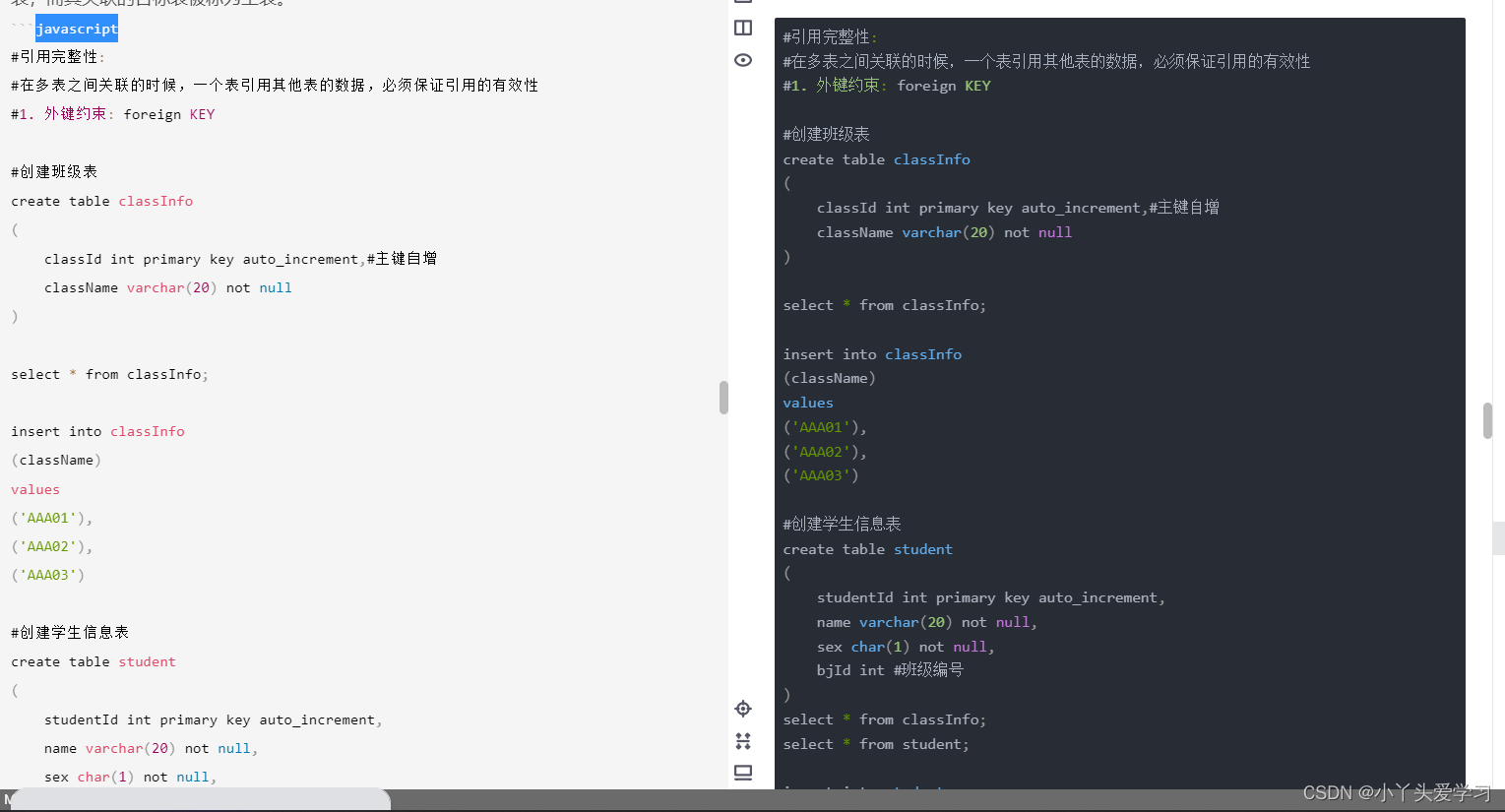Screen dimensions: 1505x812
Task: Click the editor pane vertical scrollbar thumb
Action: pyautogui.click(x=723, y=398)
